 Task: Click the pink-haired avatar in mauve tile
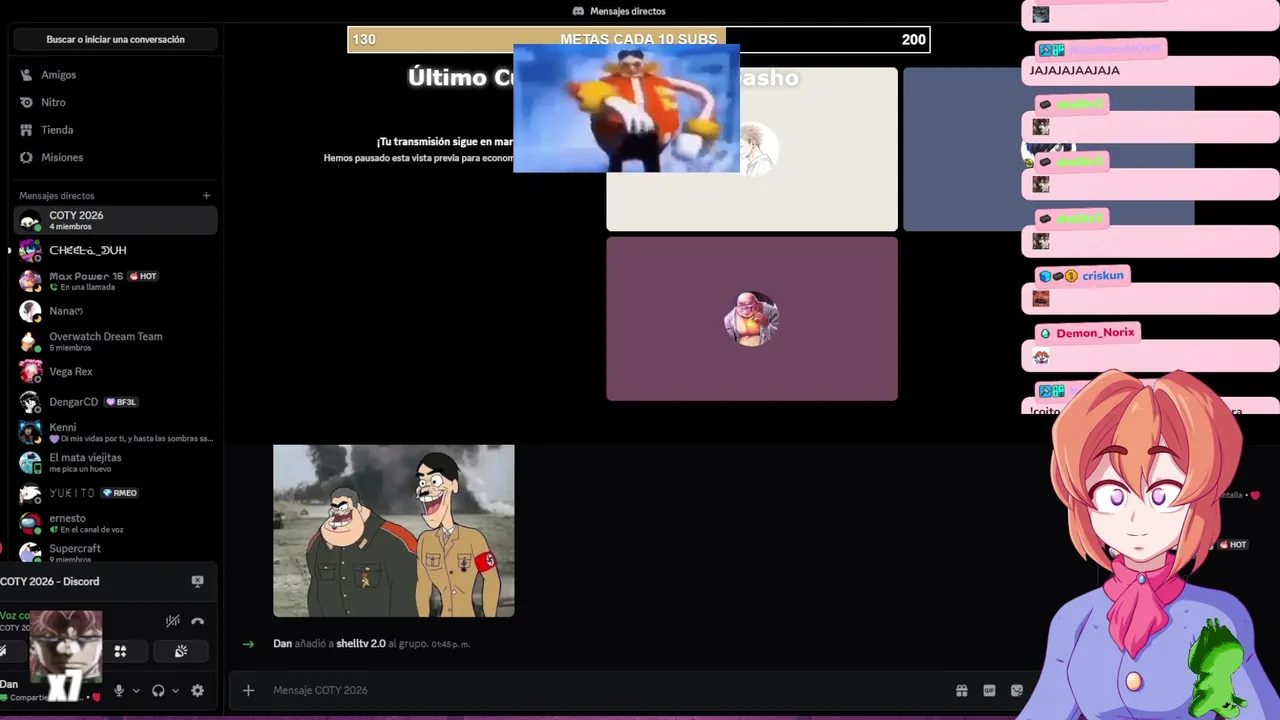(752, 319)
